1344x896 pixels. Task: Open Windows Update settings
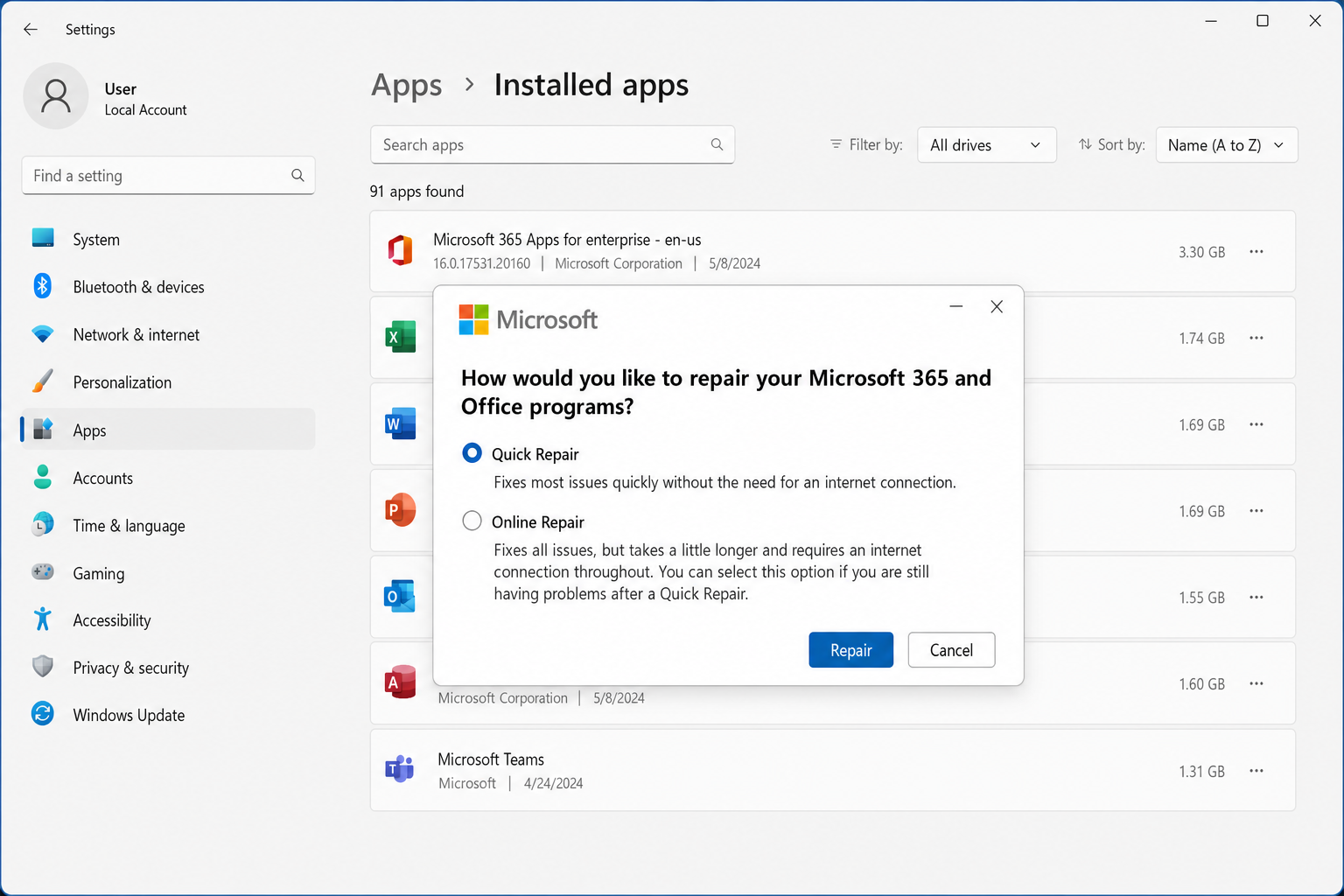coord(168,715)
